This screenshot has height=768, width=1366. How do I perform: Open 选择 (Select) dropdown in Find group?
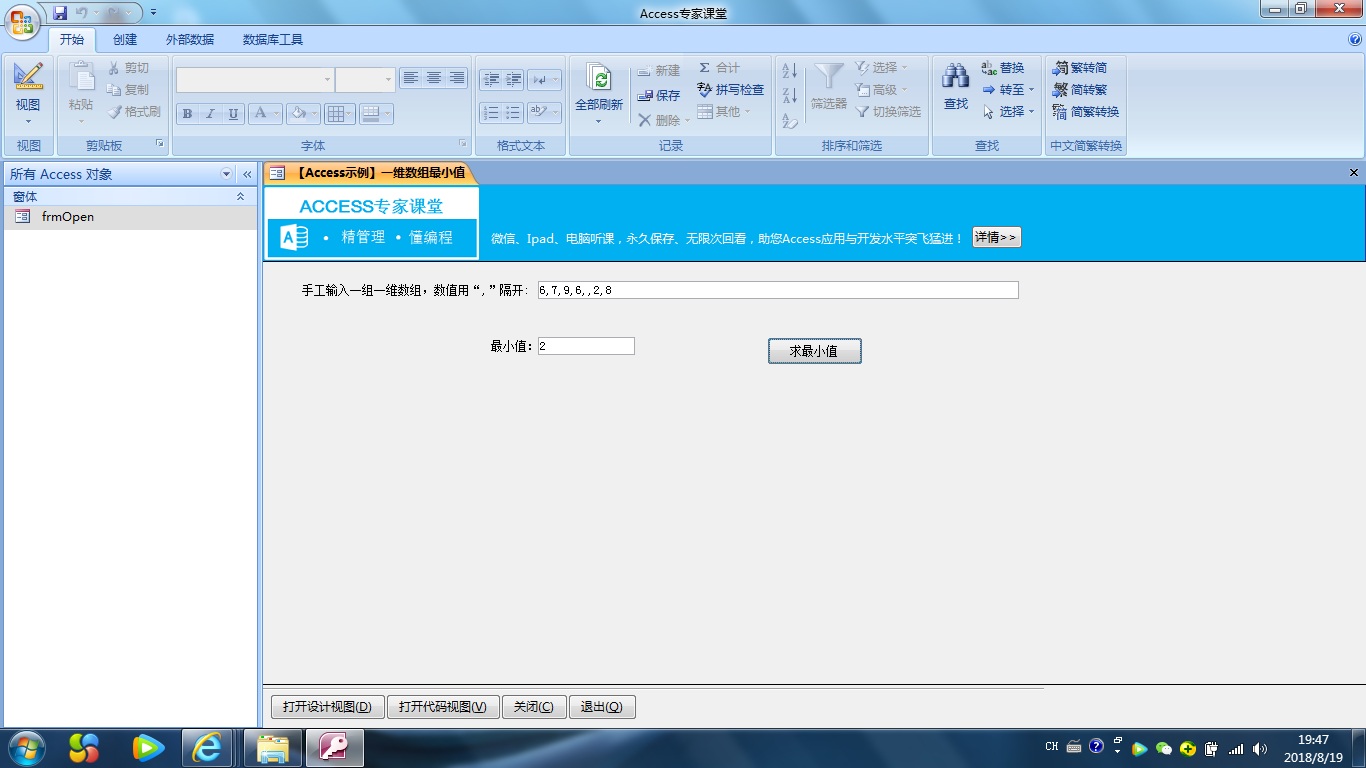[x=1009, y=112]
